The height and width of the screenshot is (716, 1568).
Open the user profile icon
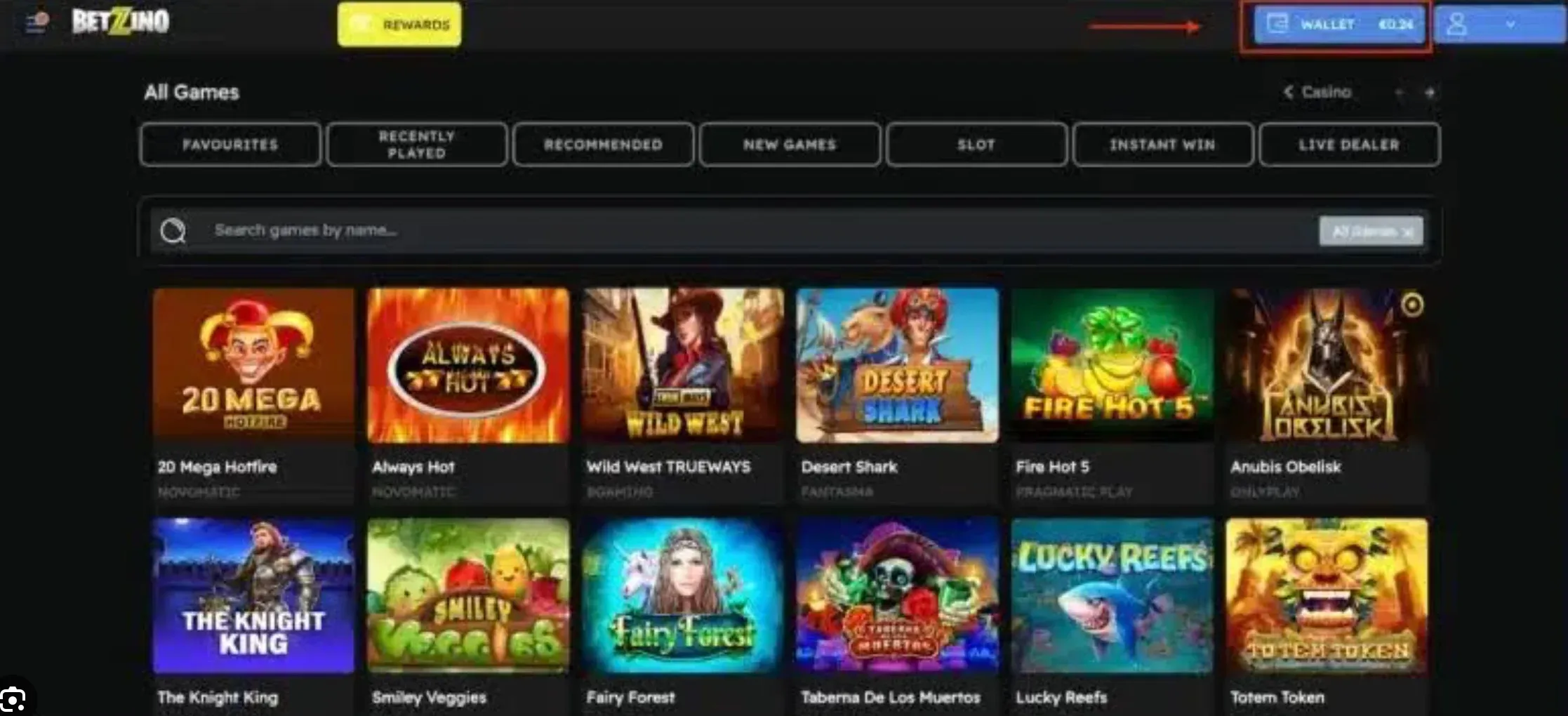[x=1457, y=25]
